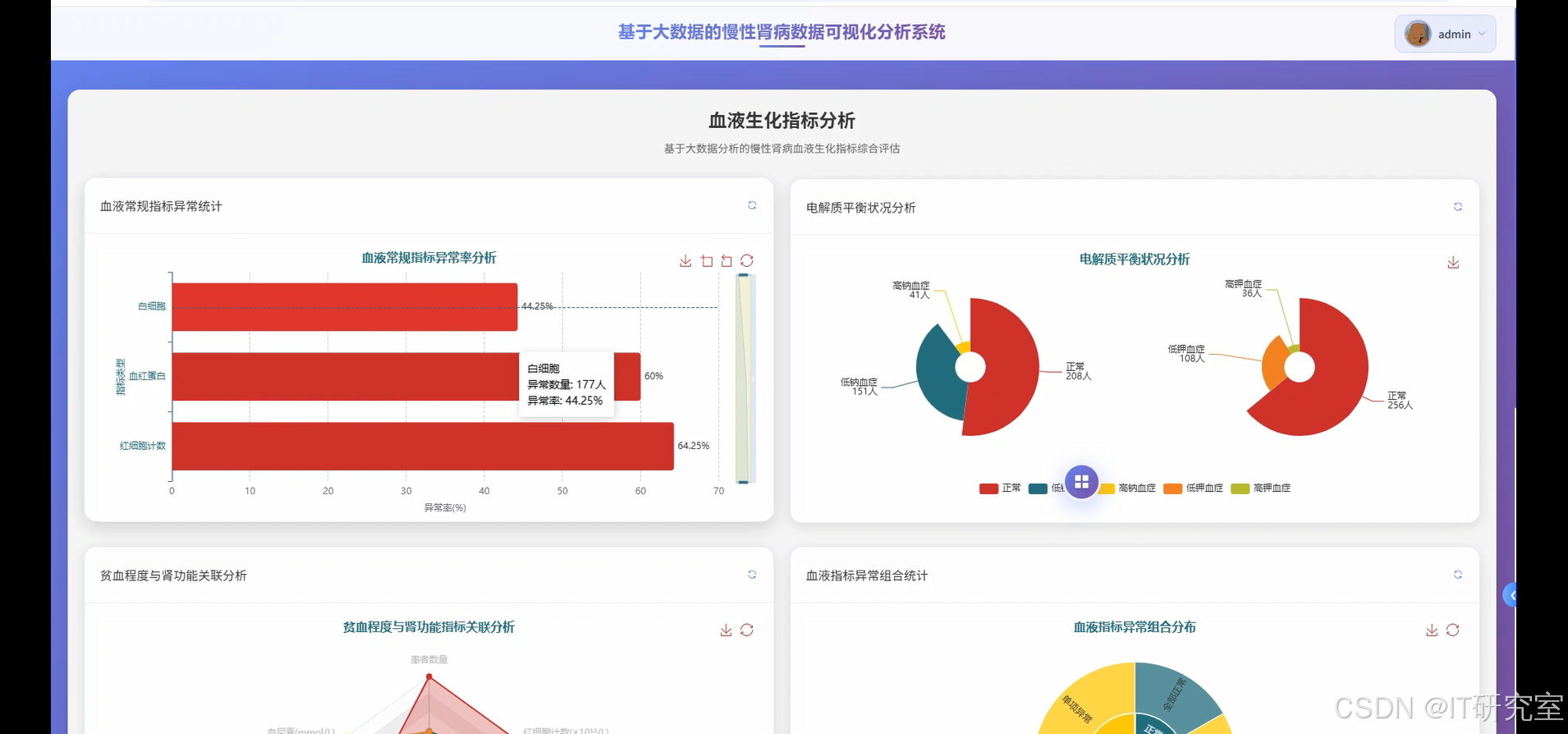Click the 低钠血症 151人 label
Image resolution: width=1568 pixels, height=734 pixels.
[859, 387]
